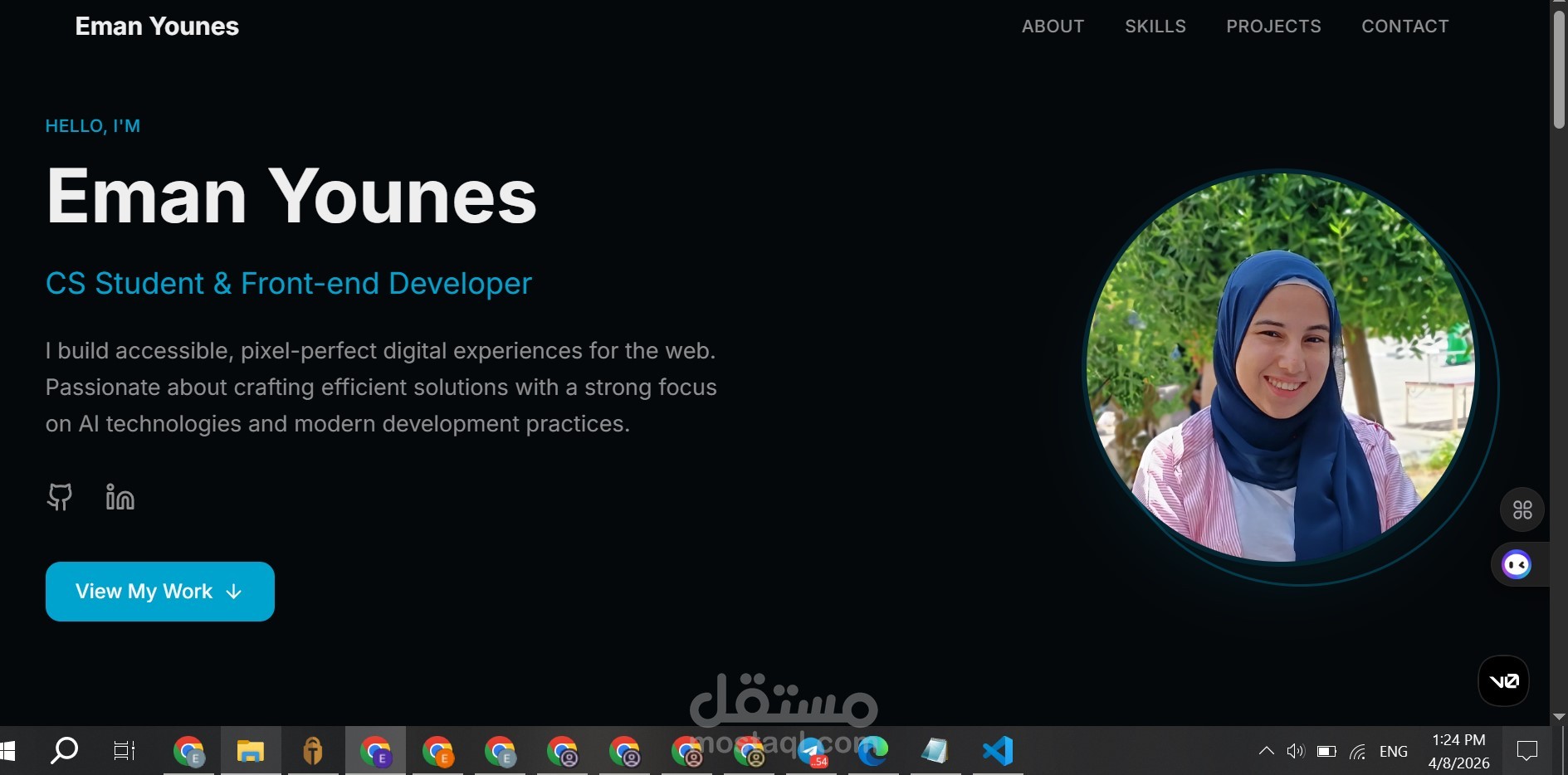Click the floating widget grid button
Screen dimensions: 1568x775
(1522, 509)
